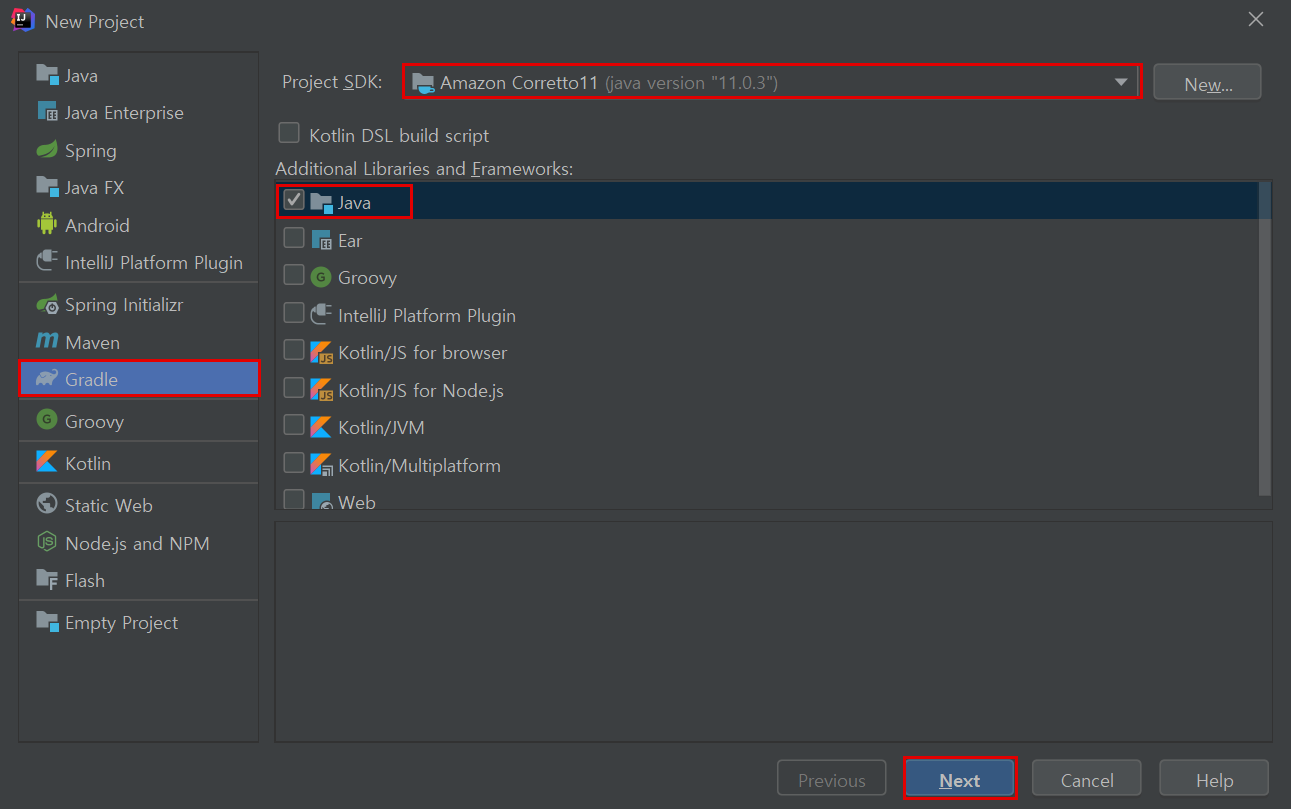
Task: Click the Groovy framework icon in list
Action: point(321,277)
